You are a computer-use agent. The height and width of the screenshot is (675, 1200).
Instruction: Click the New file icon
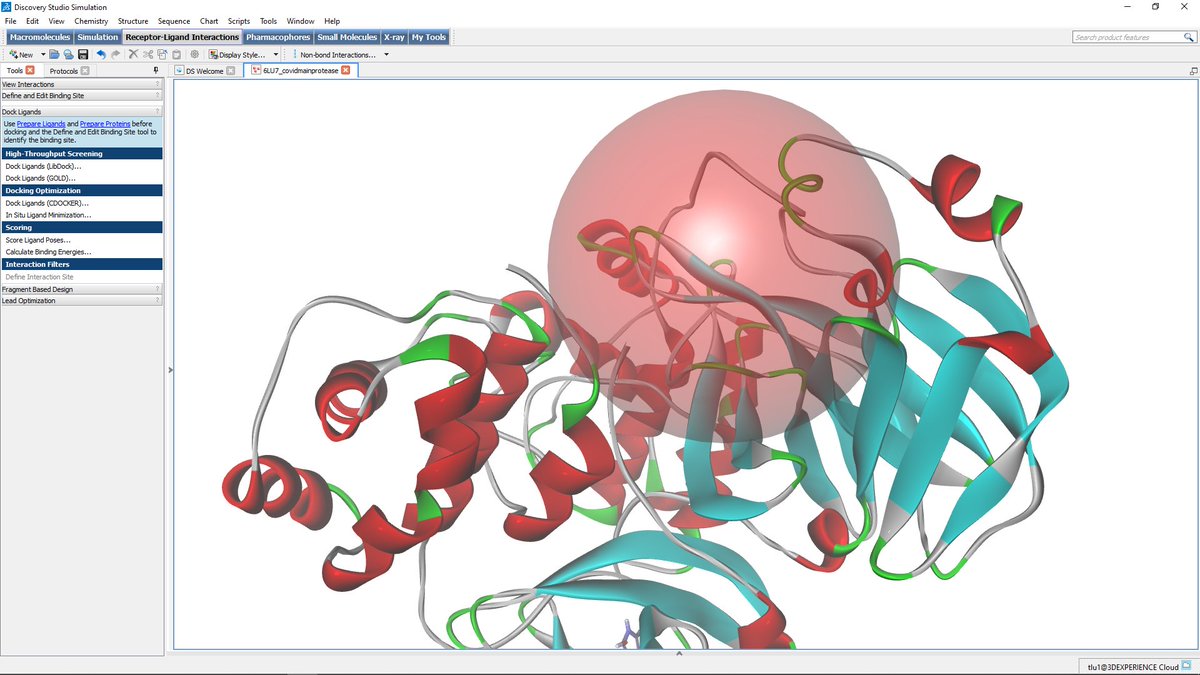pos(15,54)
